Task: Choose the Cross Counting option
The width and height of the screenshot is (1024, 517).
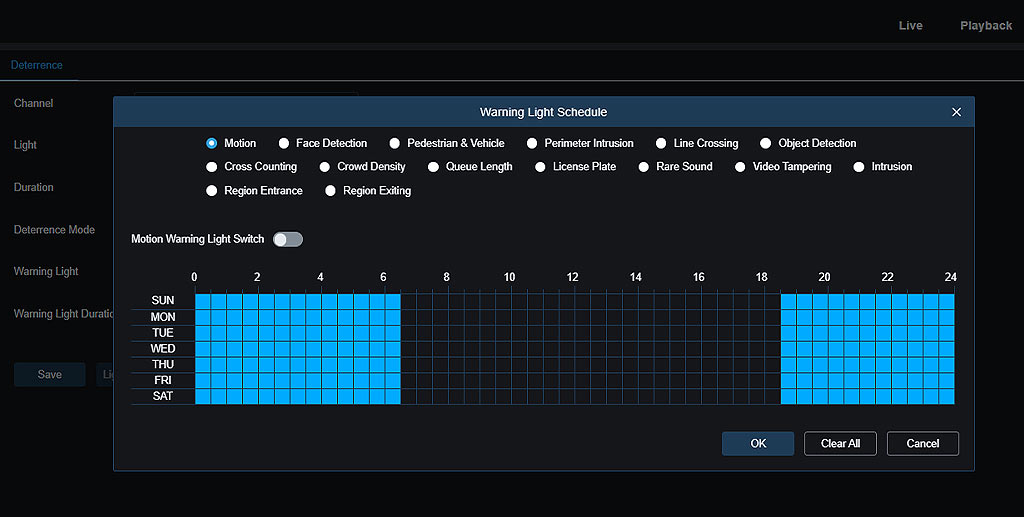Action: (212, 167)
